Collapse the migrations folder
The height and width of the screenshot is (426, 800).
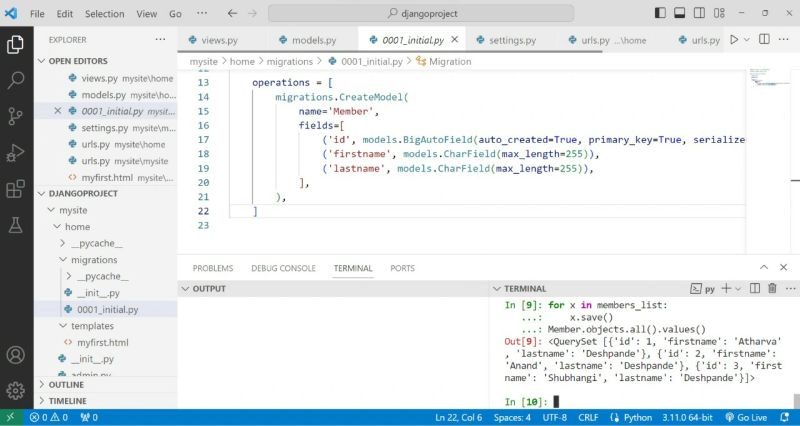click(63, 260)
